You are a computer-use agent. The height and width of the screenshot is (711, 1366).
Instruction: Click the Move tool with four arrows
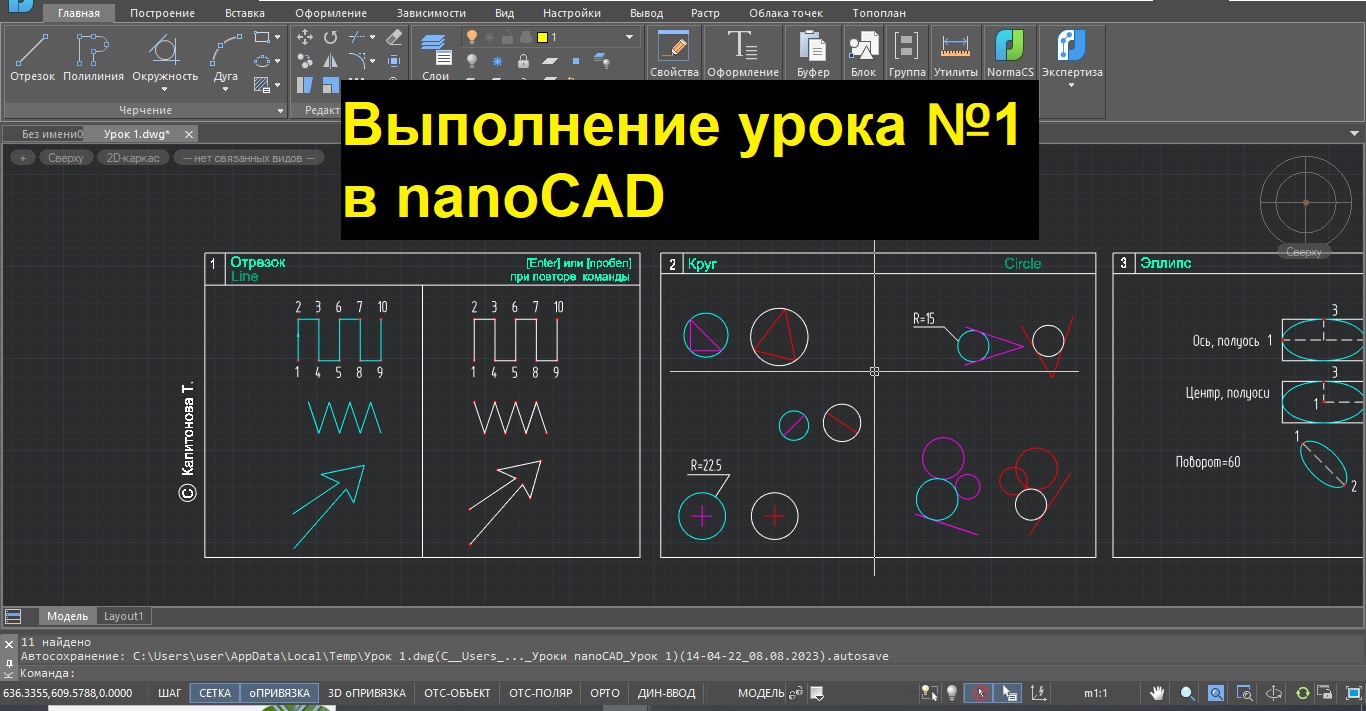click(307, 37)
